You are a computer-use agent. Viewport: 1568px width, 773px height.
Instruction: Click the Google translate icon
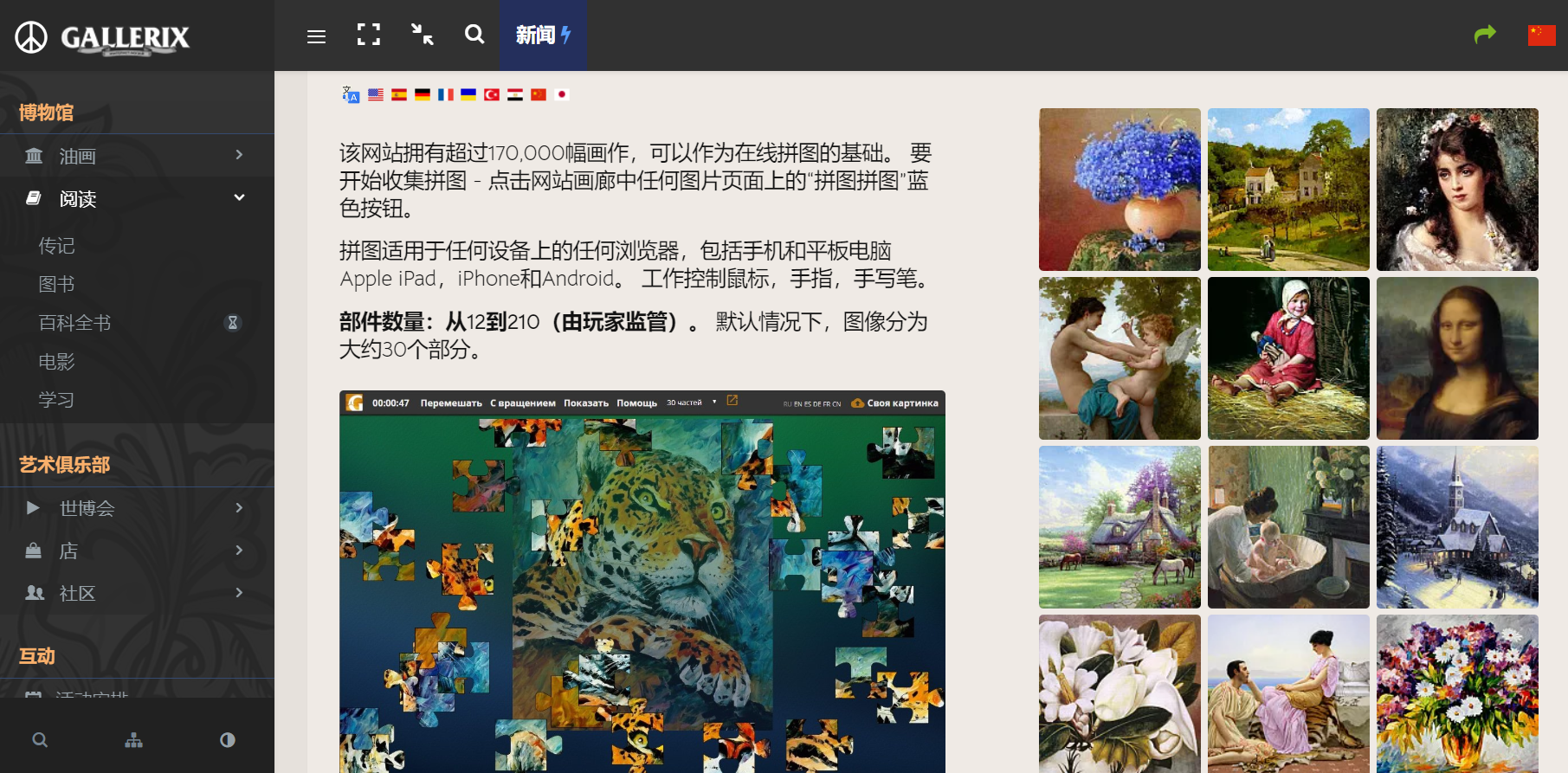[x=351, y=94]
